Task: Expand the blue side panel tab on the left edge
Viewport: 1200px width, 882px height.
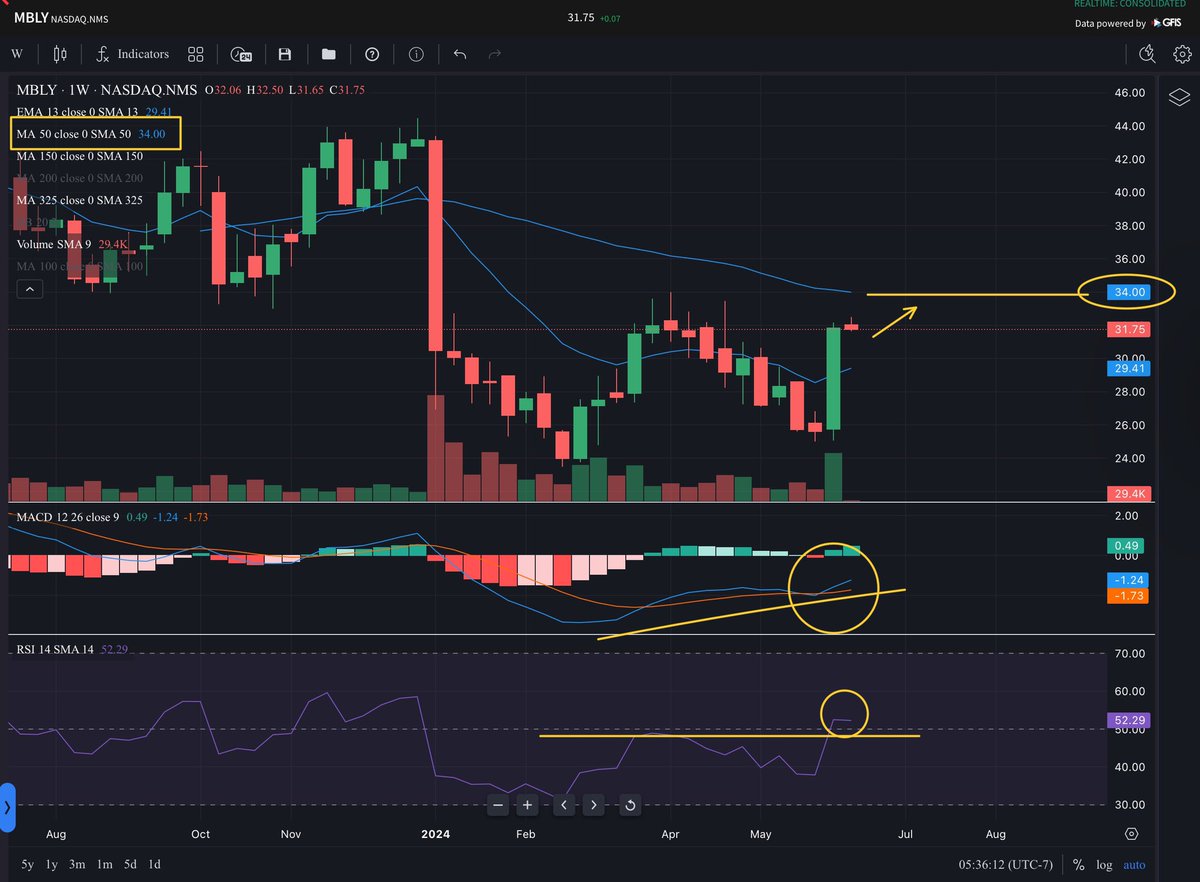Action: click(7, 806)
